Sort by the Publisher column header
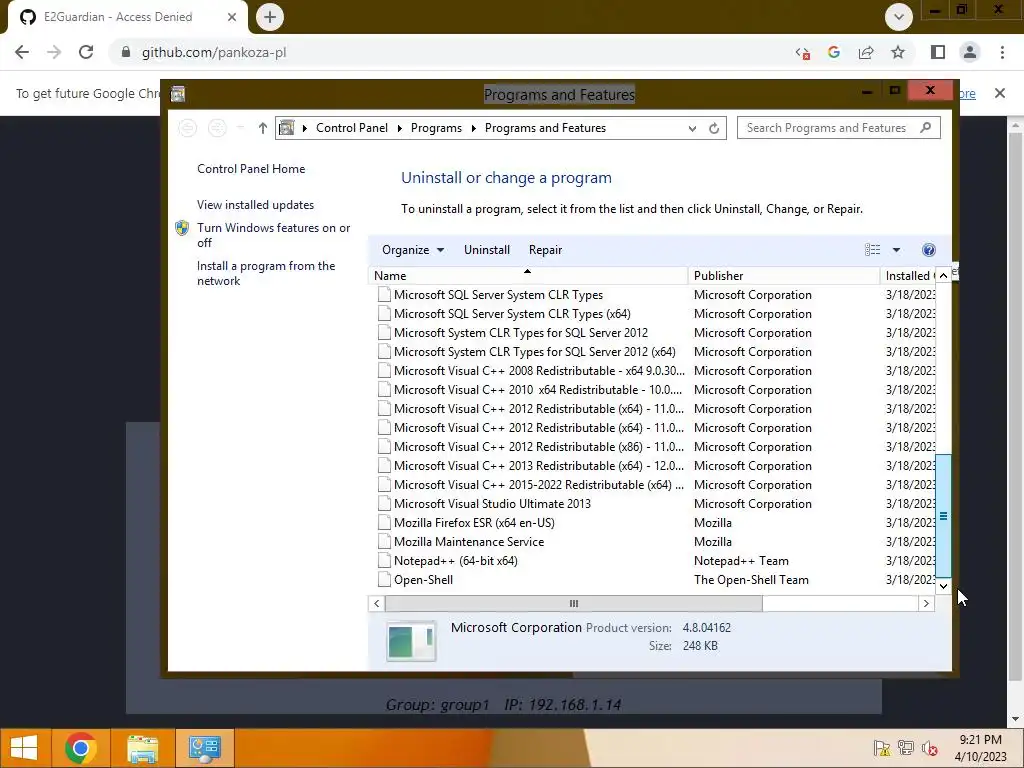Viewport: 1024px width, 768px height. coord(784,276)
